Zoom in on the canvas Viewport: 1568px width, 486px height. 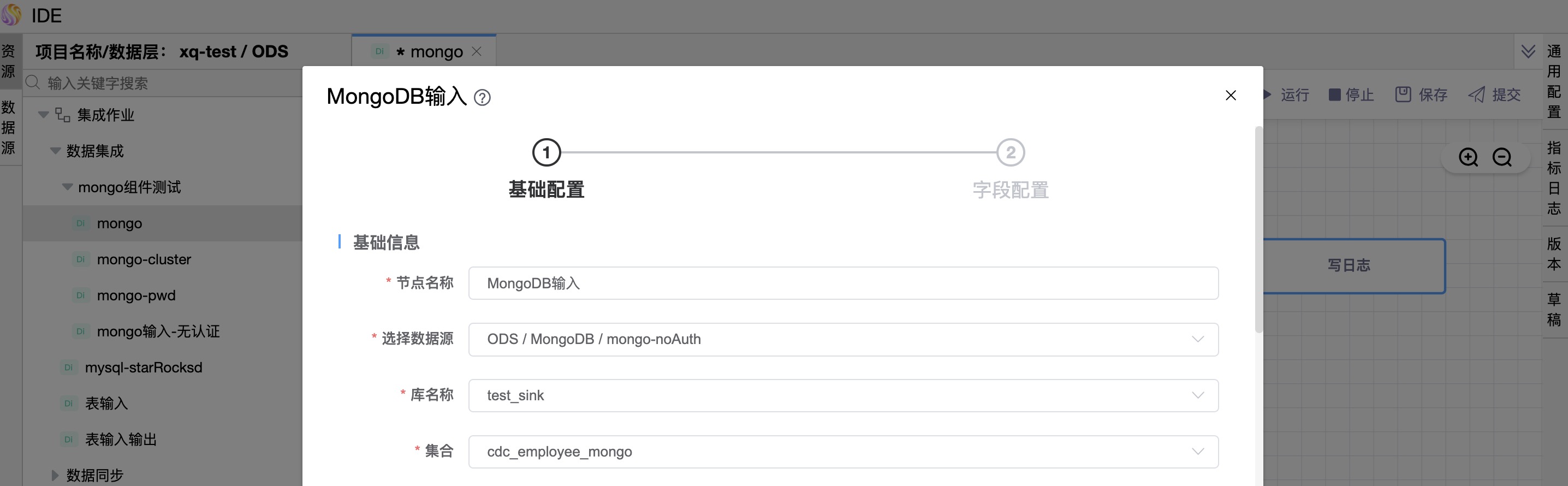click(x=1468, y=157)
